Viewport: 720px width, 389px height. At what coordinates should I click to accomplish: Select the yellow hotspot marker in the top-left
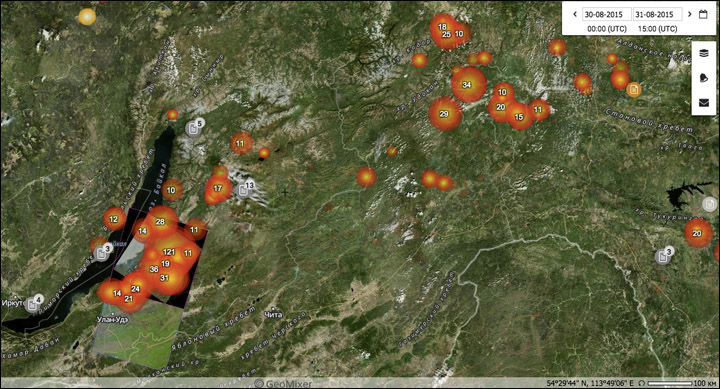tap(87, 17)
